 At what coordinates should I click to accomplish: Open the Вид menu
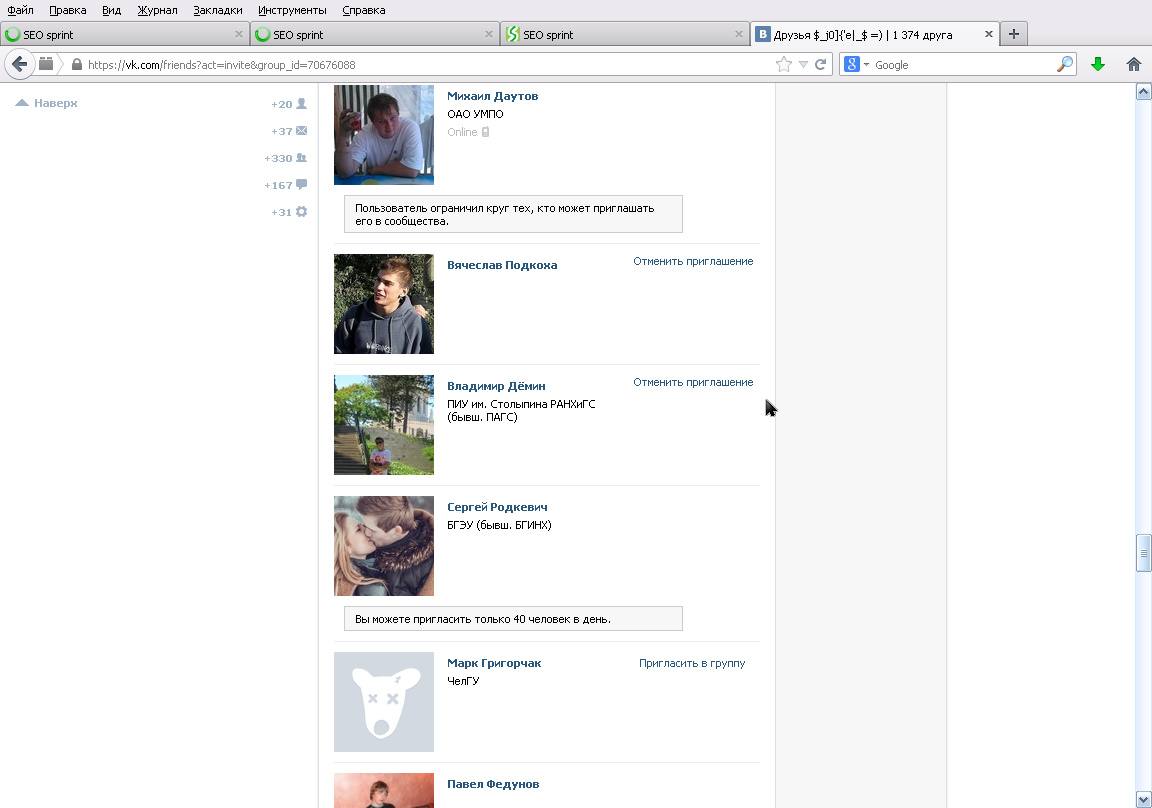(112, 10)
